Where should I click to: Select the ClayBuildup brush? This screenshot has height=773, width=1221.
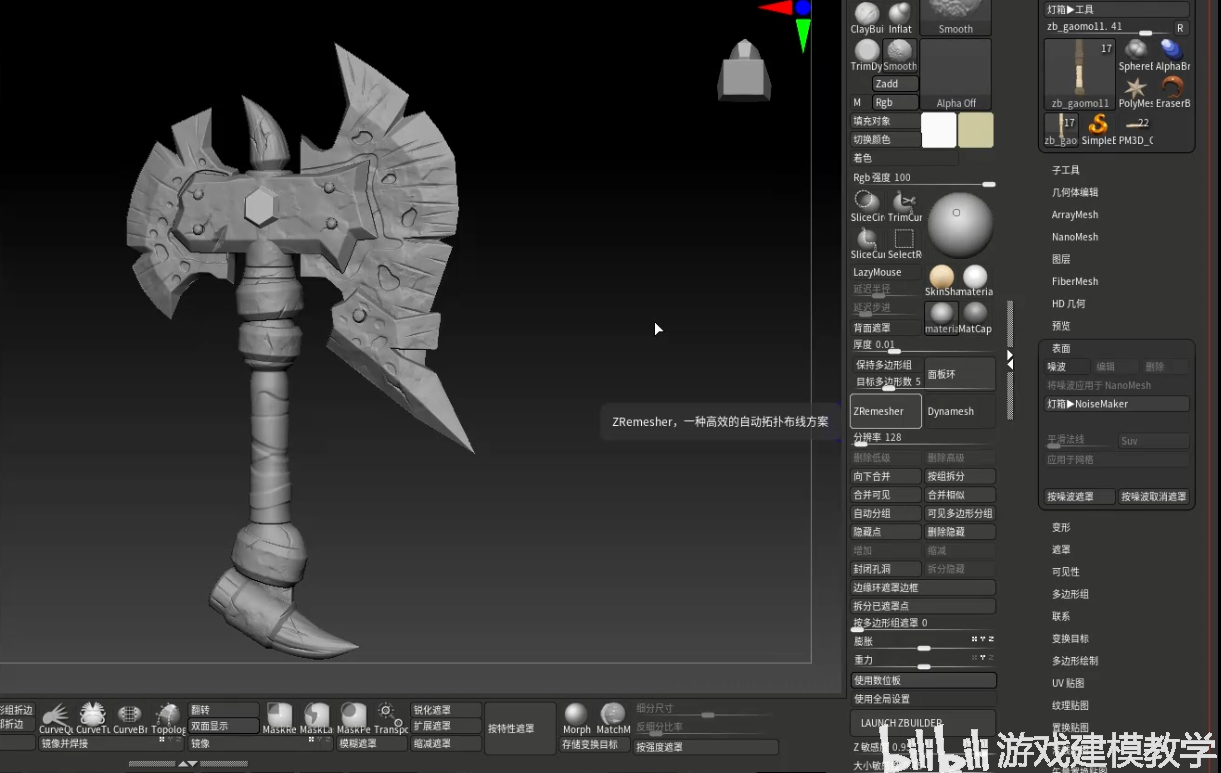click(x=867, y=18)
